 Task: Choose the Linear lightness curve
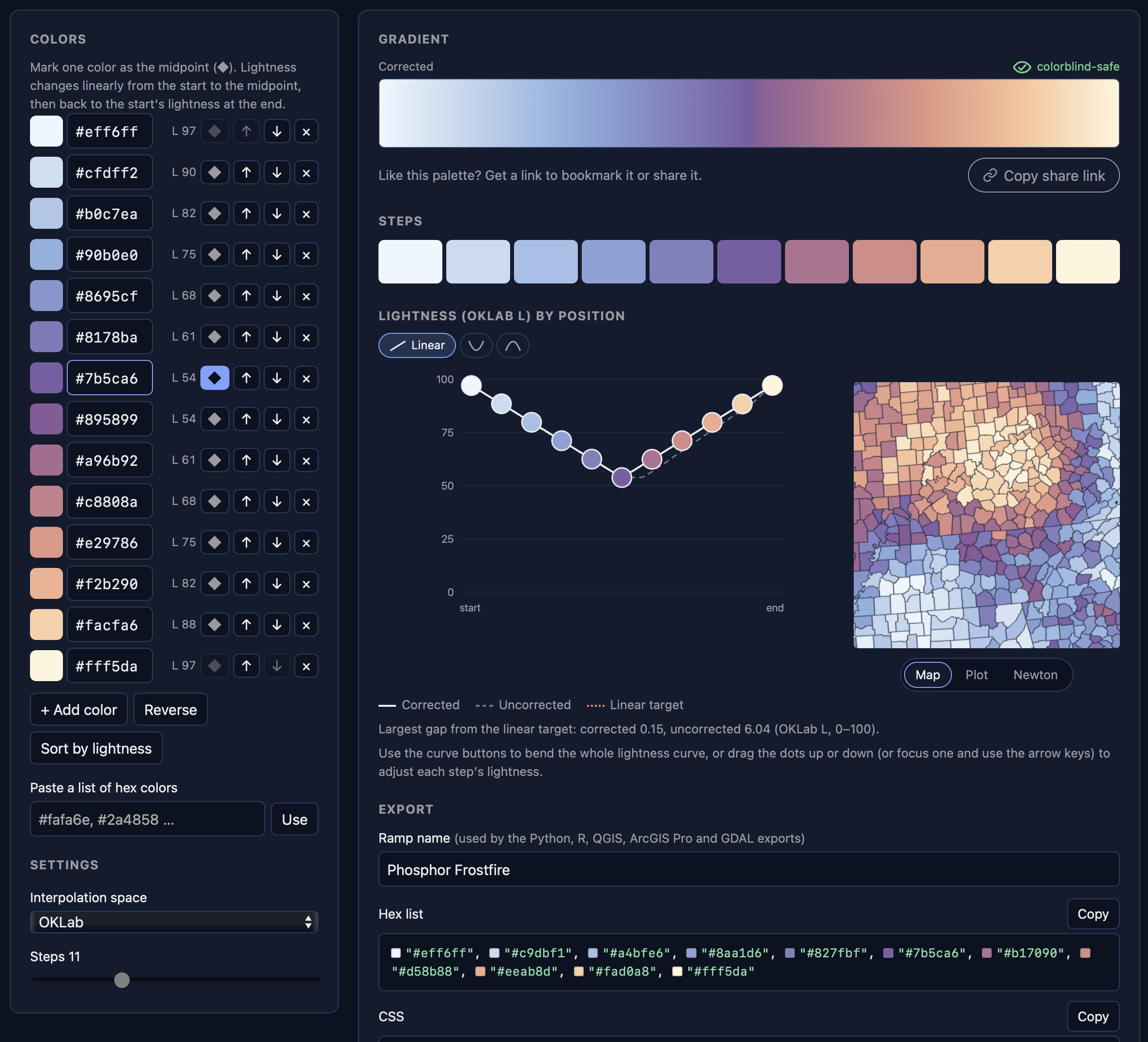tap(417, 345)
